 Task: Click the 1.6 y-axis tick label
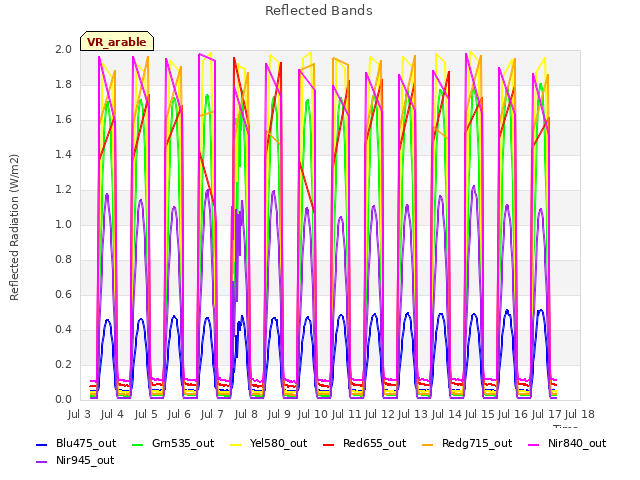[64, 120]
